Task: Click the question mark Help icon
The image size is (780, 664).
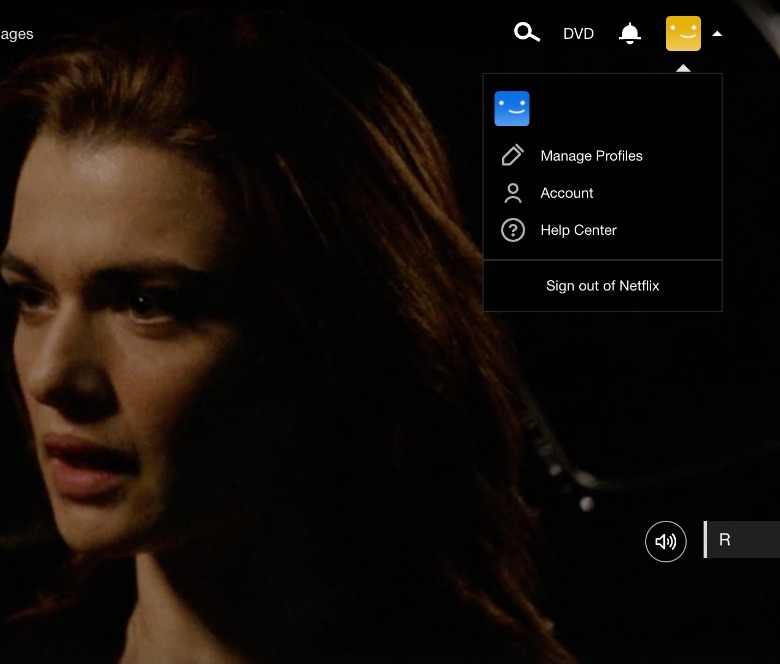Action: coord(512,230)
